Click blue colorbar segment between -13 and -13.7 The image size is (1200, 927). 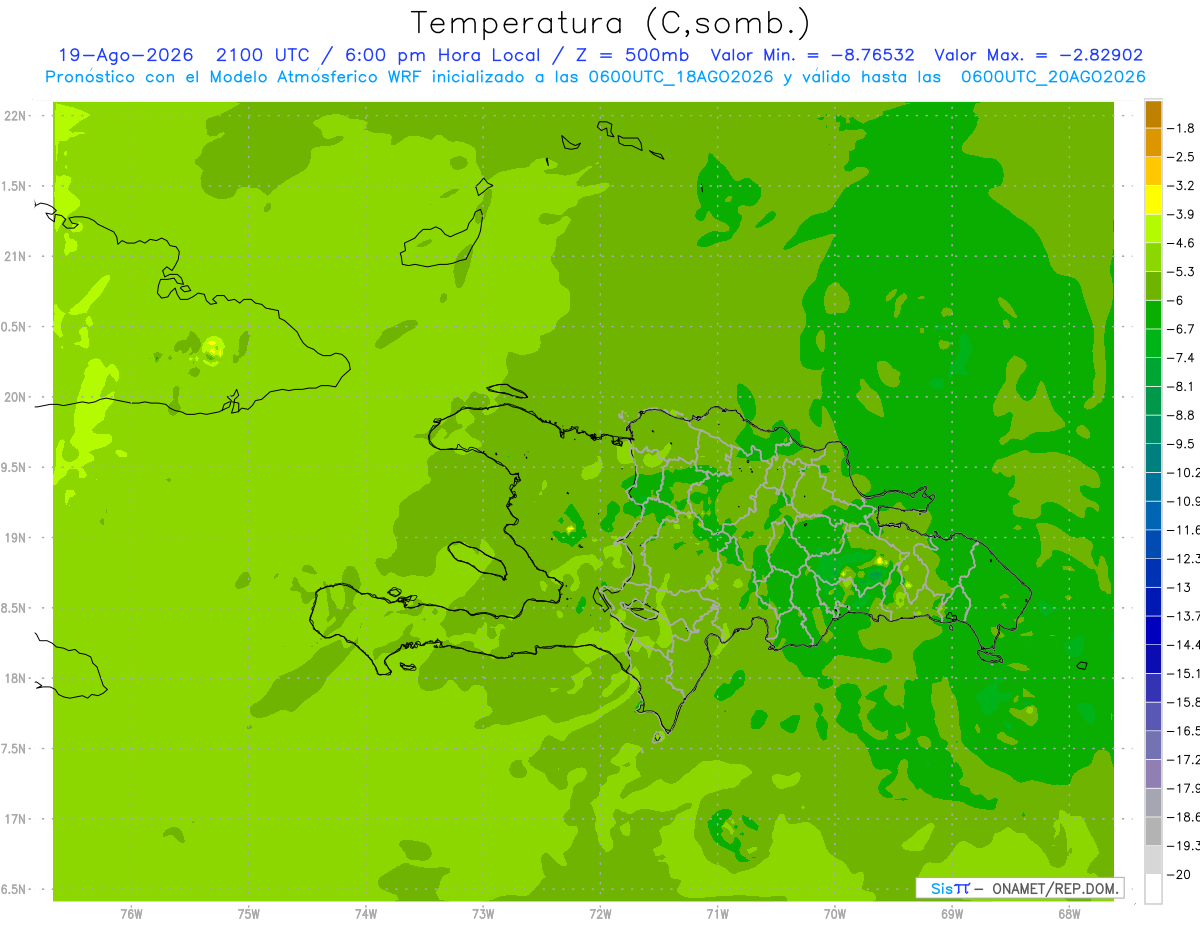coord(1153,601)
